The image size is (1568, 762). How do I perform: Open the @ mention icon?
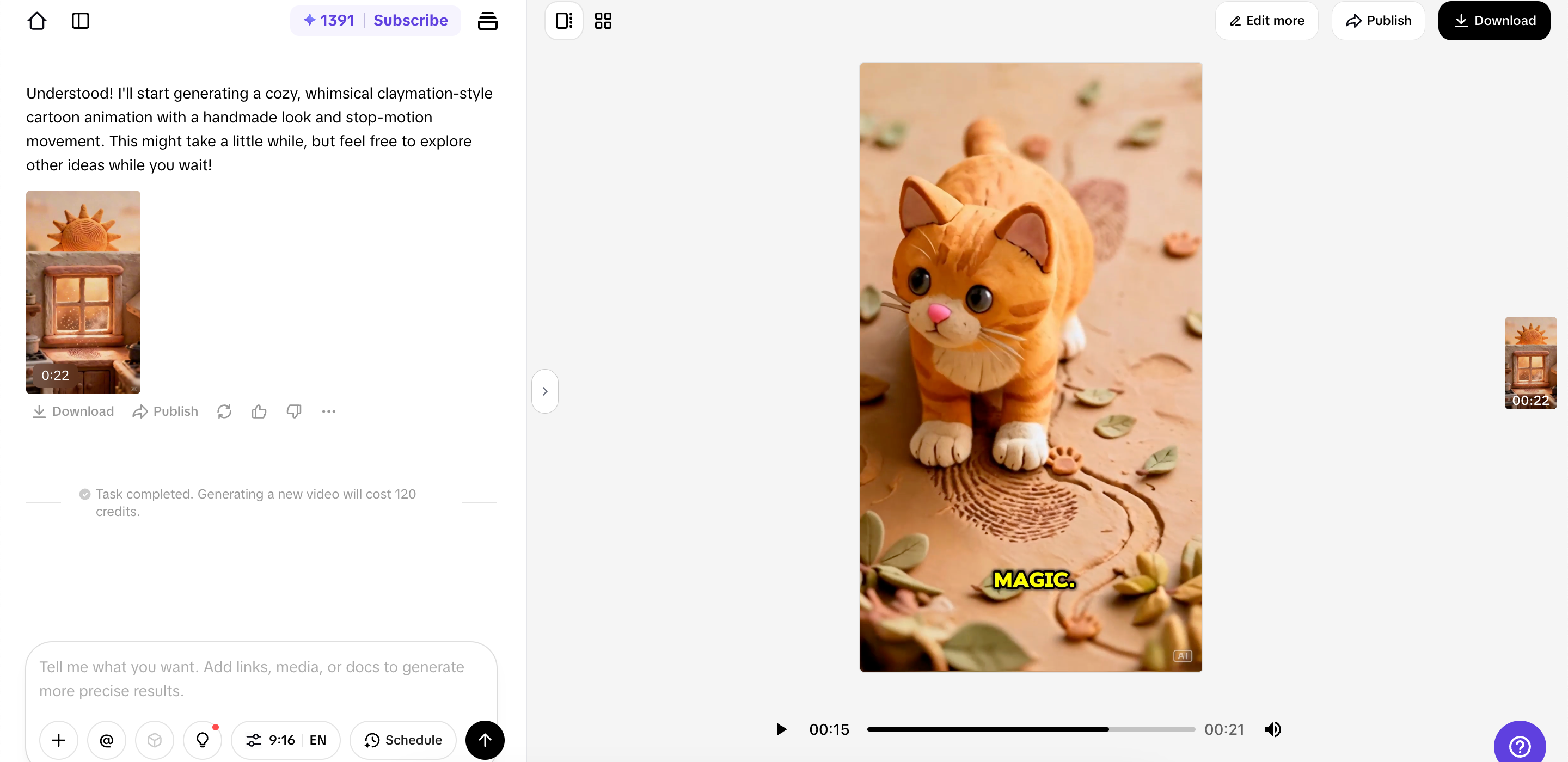[x=107, y=740]
